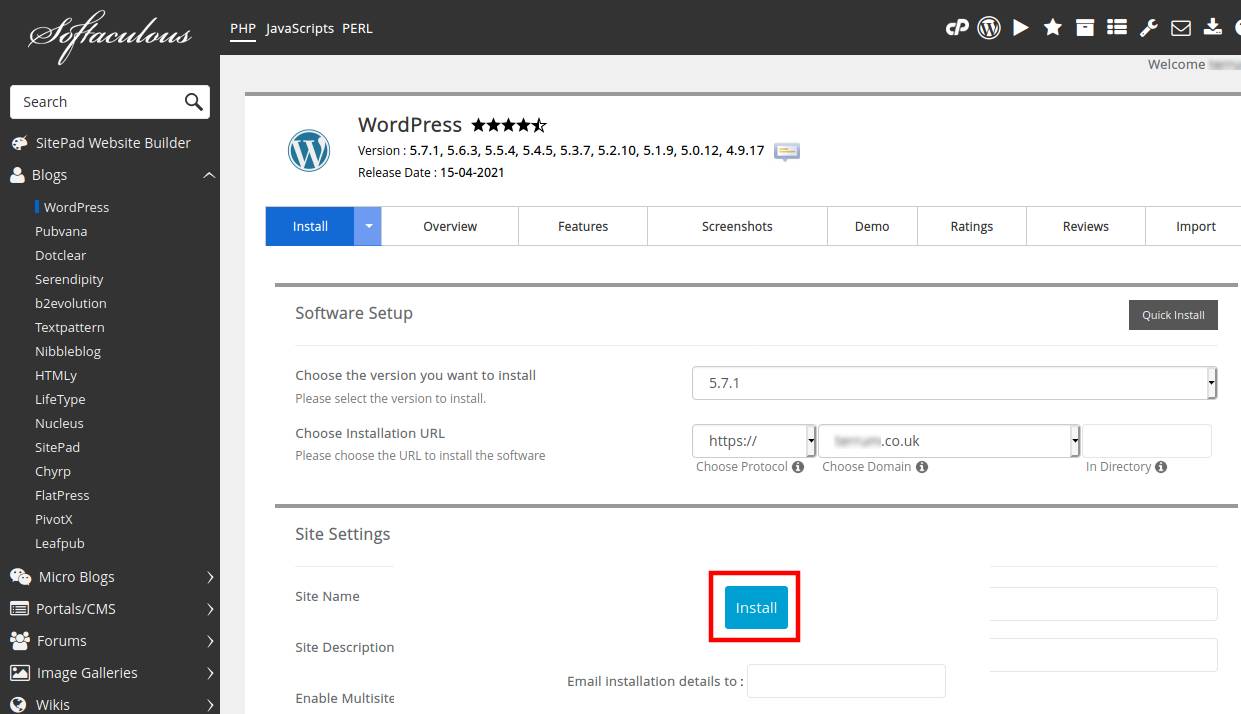
Task: Click the Portals/CMS icon
Action: (x=19, y=609)
